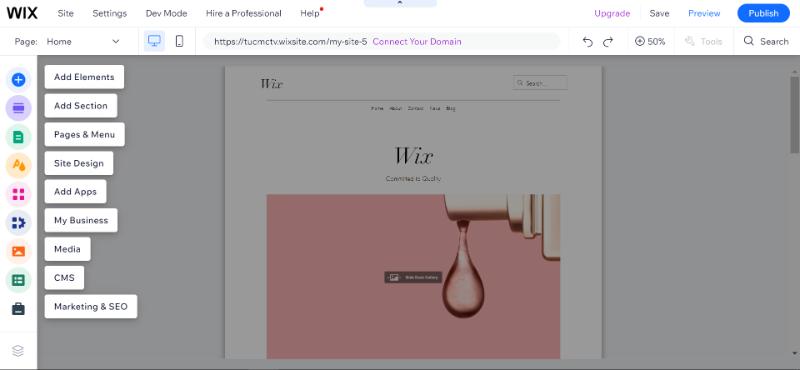Click the WIX logo
The image size is (800, 370).
pyautogui.click(x=22, y=13)
